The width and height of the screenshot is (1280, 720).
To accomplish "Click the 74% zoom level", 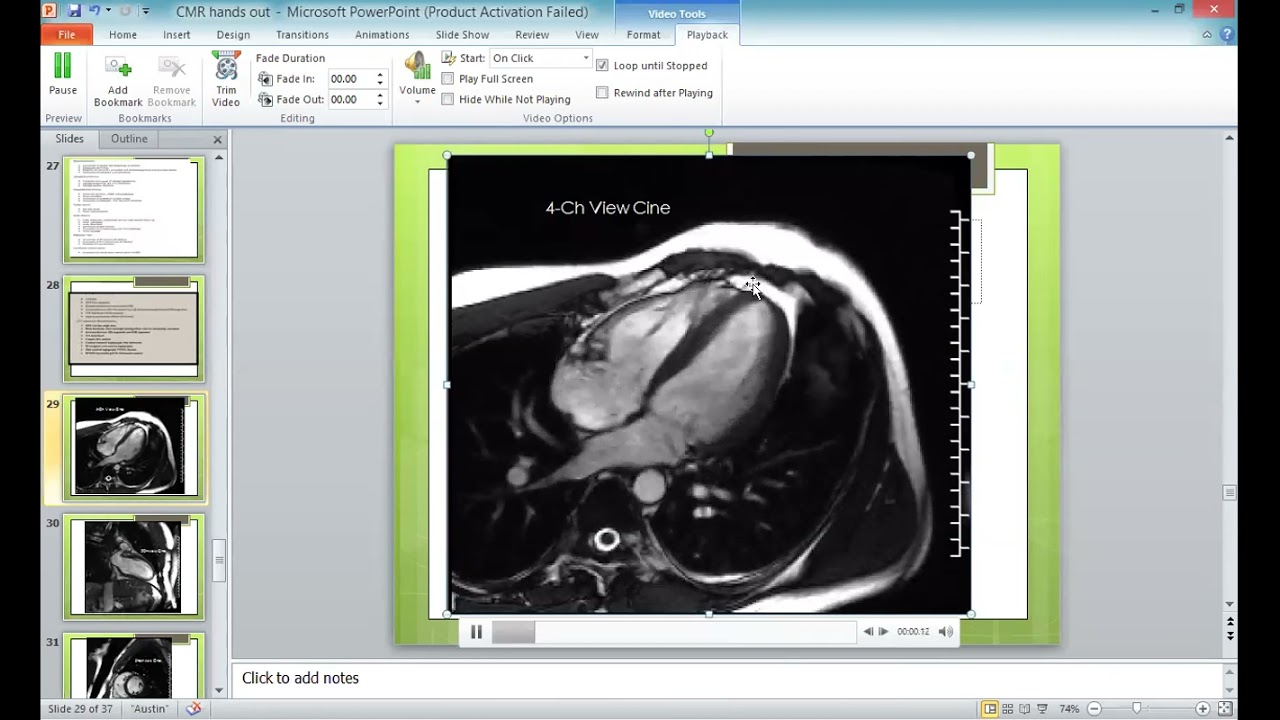I will [1069, 709].
